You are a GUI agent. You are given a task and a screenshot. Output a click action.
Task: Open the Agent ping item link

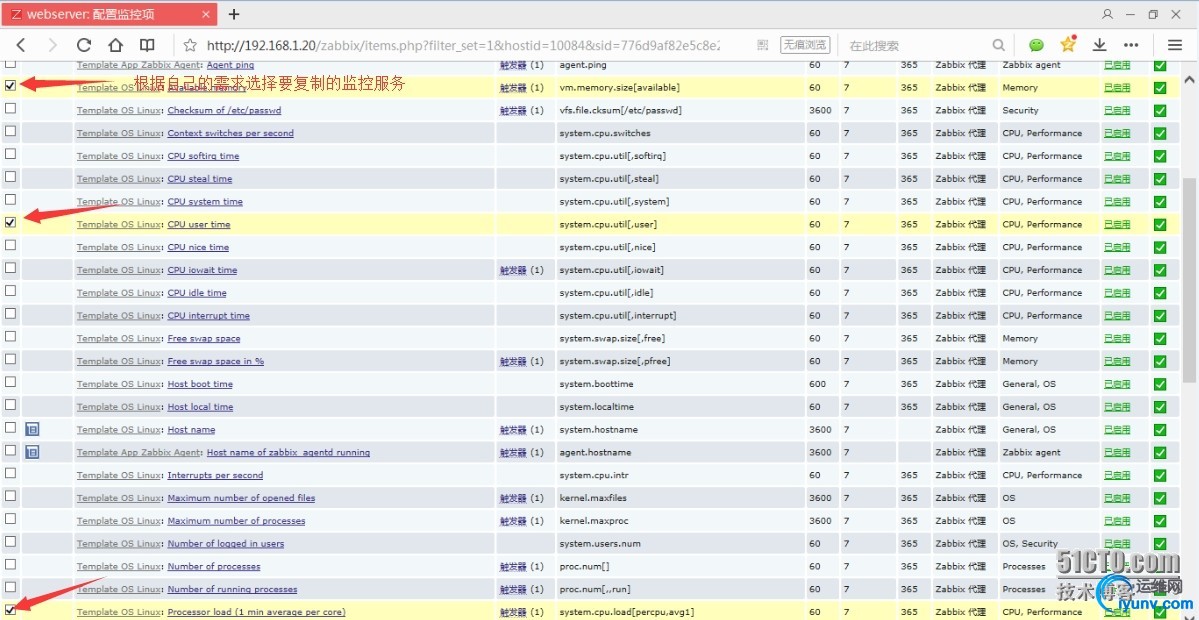[x=230, y=66]
